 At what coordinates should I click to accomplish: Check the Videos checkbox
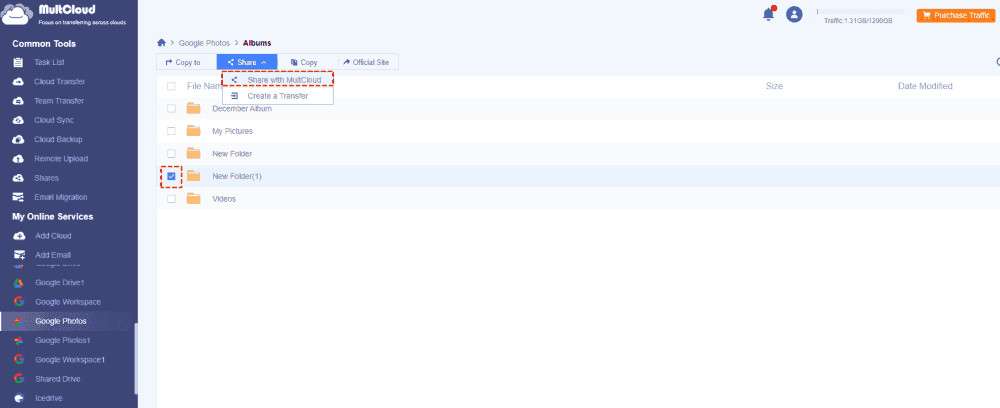171,199
